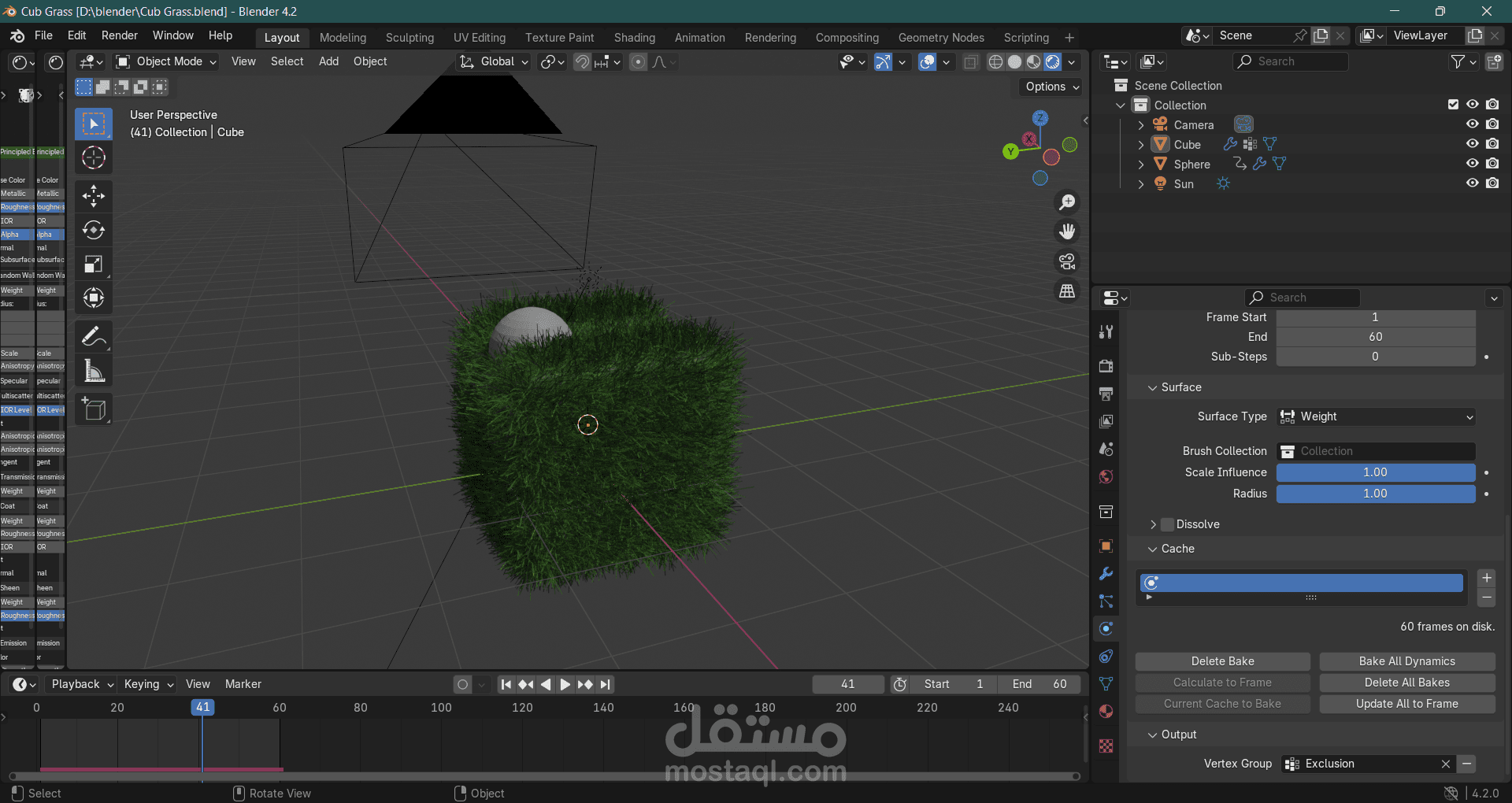The height and width of the screenshot is (803, 1512).
Task: Open the Render properties tab
Action: (x=1106, y=366)
